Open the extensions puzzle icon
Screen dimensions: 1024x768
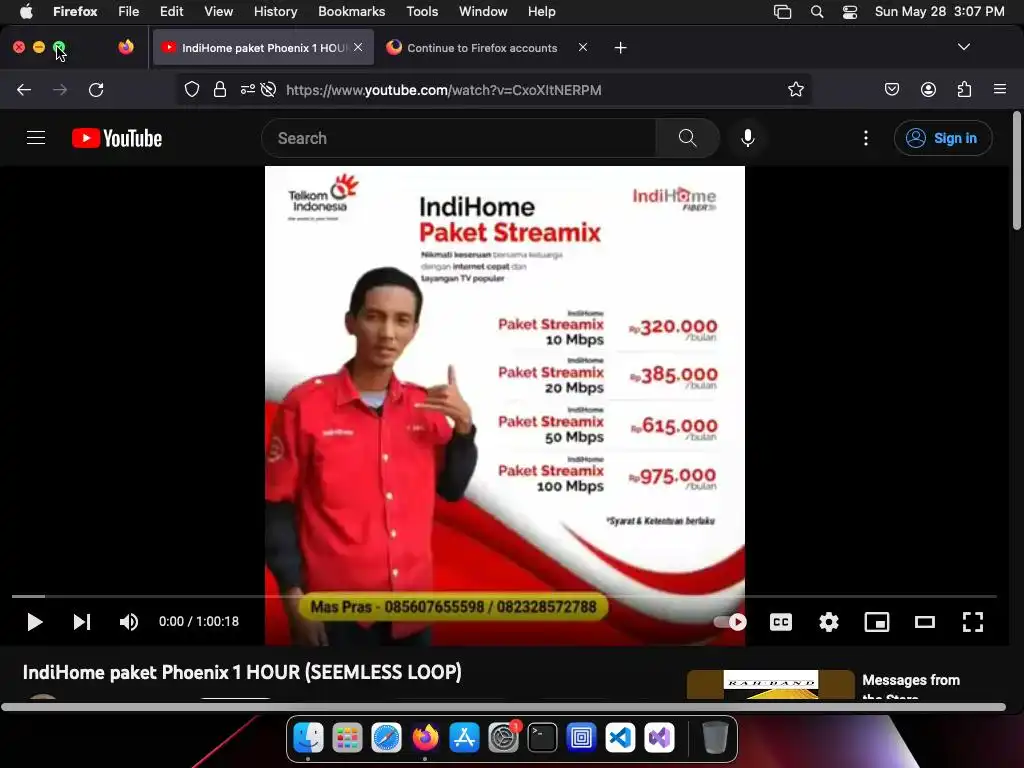[964, 89]
